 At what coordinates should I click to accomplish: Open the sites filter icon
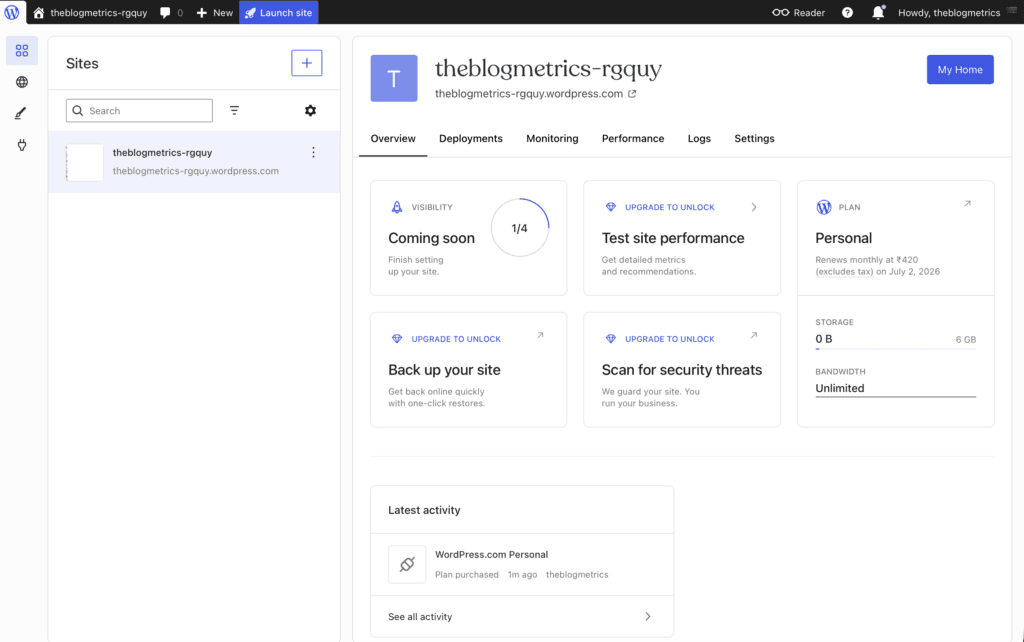(234, 110)
